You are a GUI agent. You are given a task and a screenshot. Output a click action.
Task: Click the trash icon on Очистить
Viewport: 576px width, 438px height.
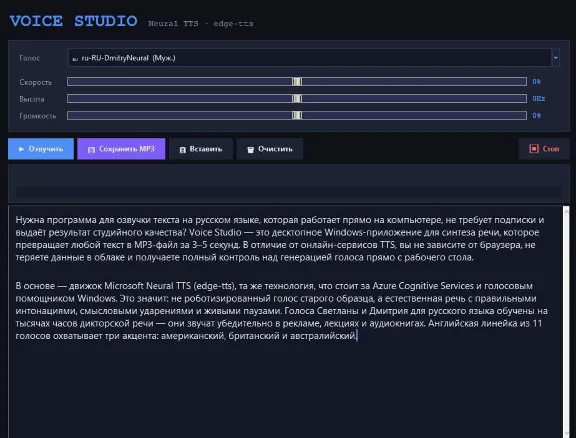click(251, 150)
